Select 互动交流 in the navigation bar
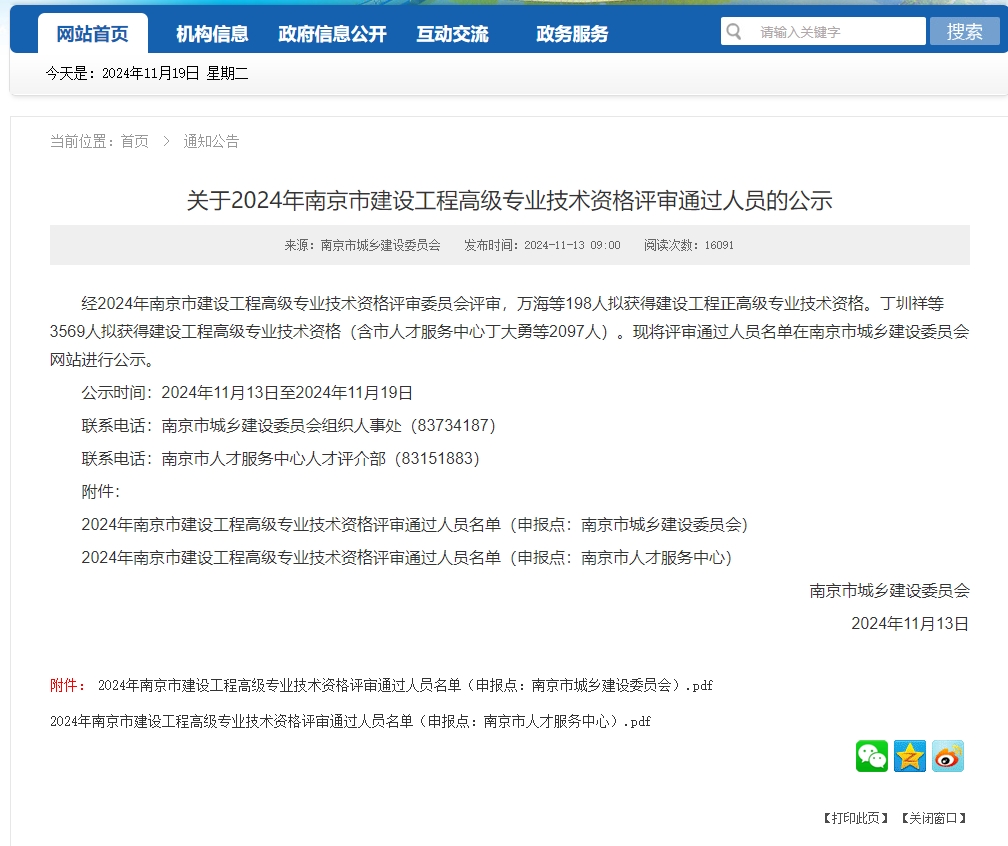 tap(452, 34)
